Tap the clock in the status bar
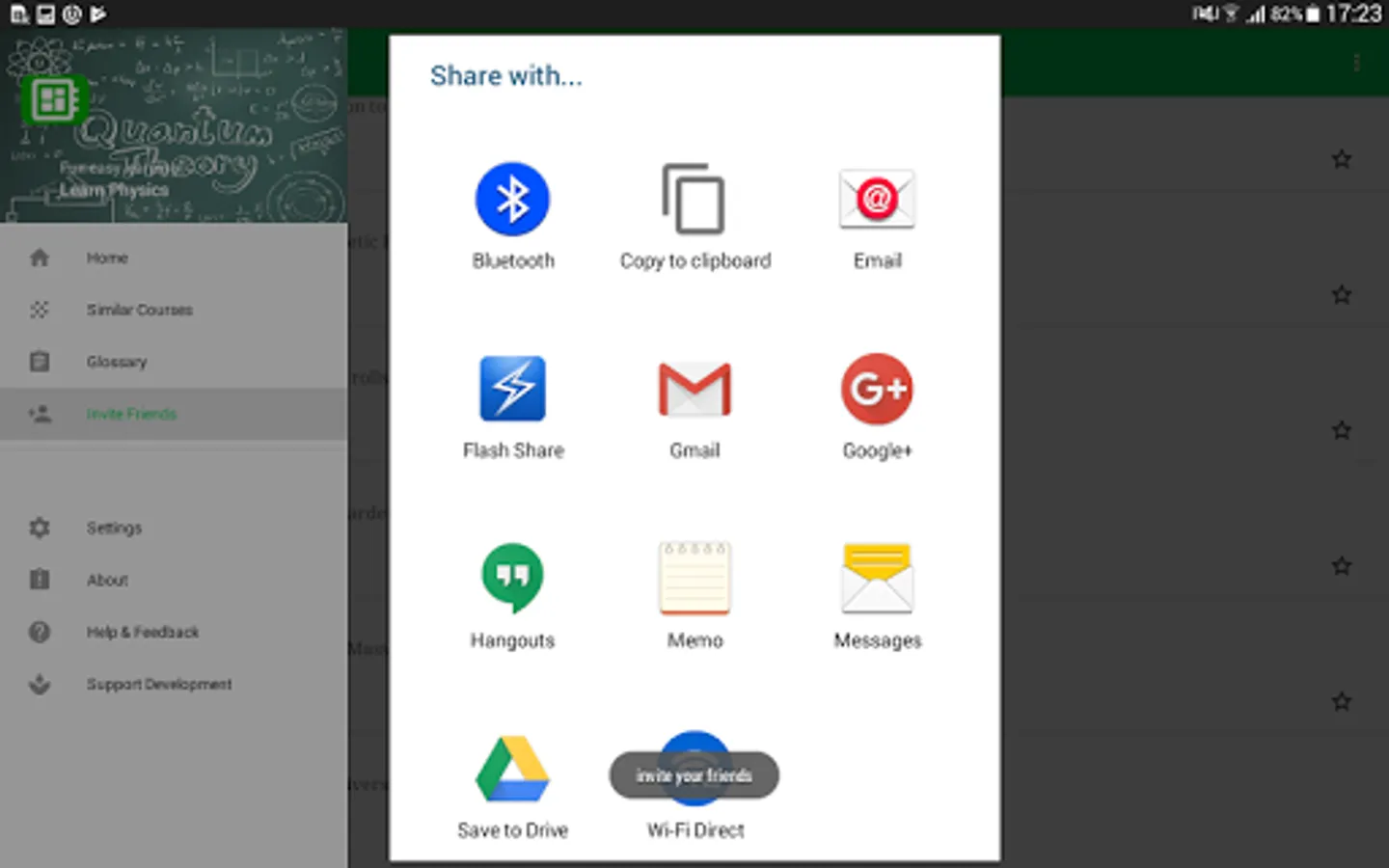This screenshot has height=868, width=1389. pyautogui.click(x=1353, y=14)
